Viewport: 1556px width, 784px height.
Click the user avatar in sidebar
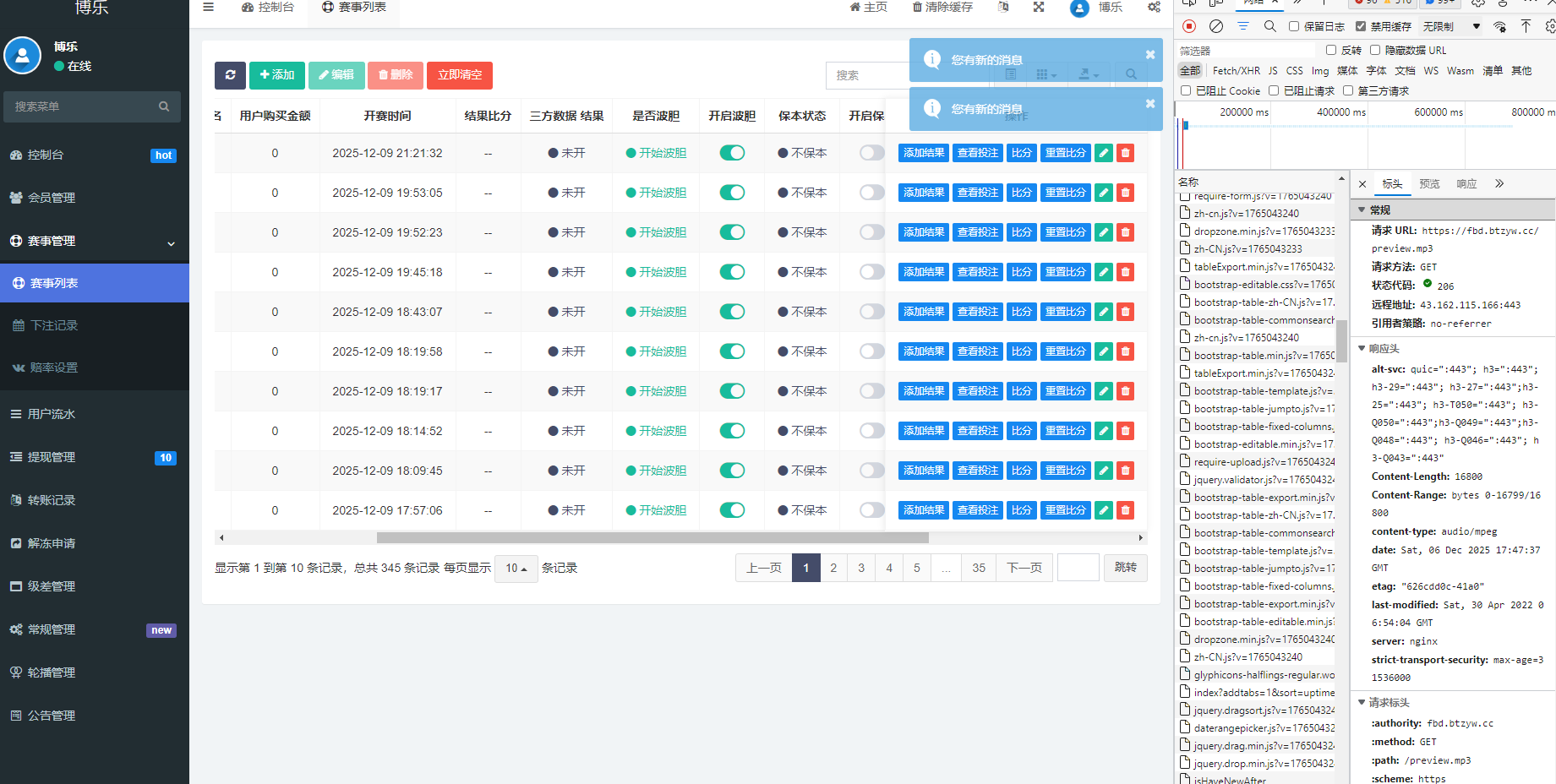pos(23,56)
